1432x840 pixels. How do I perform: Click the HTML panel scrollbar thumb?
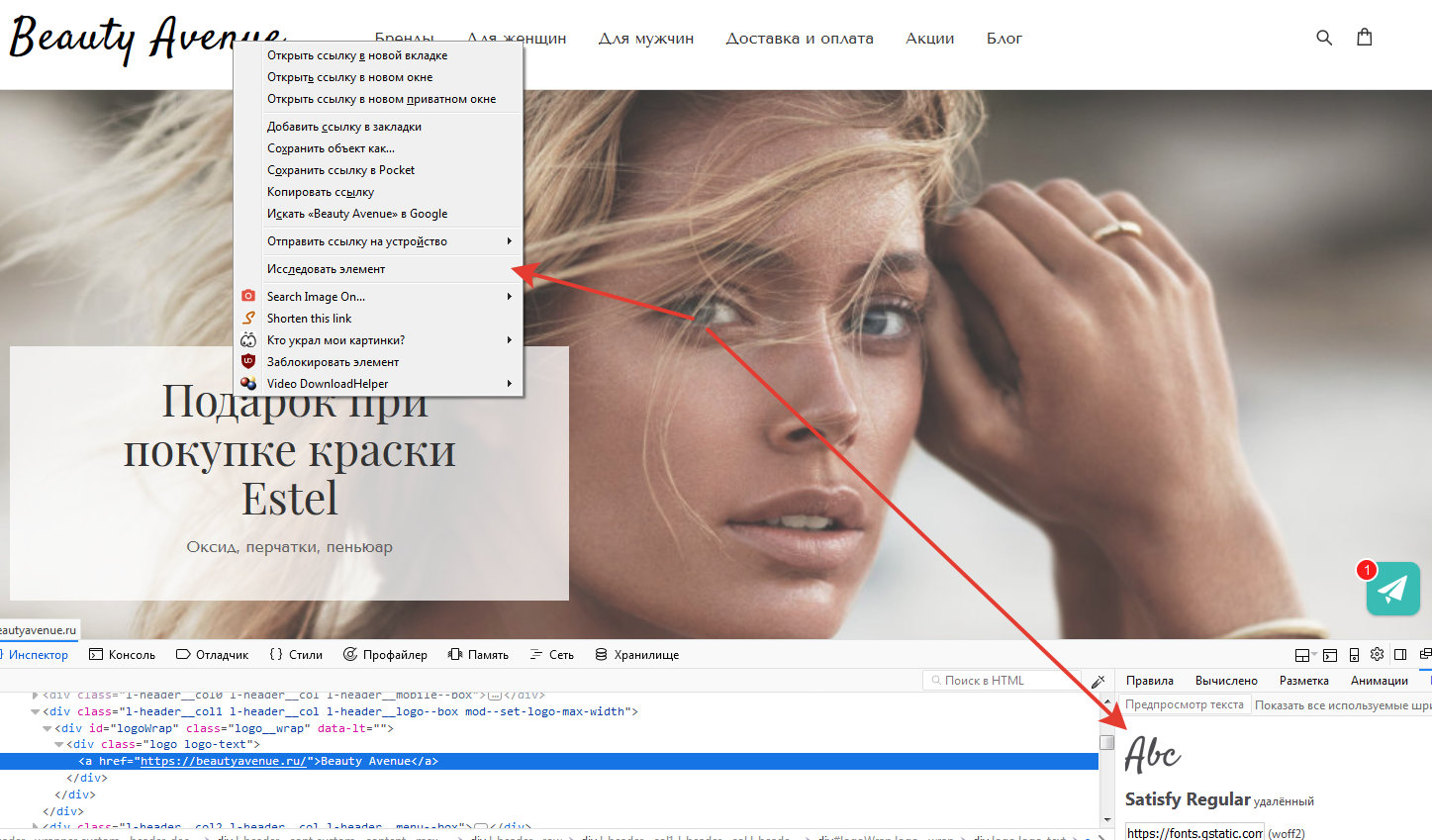1106,742
